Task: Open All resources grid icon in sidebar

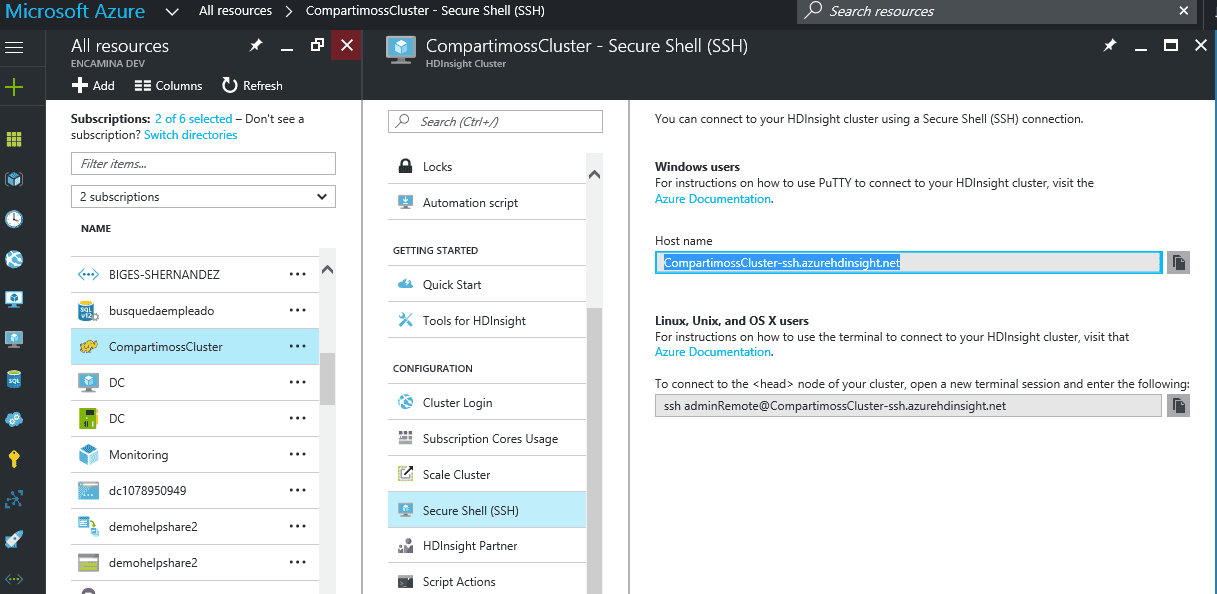Action: click(x=14, y=139)
